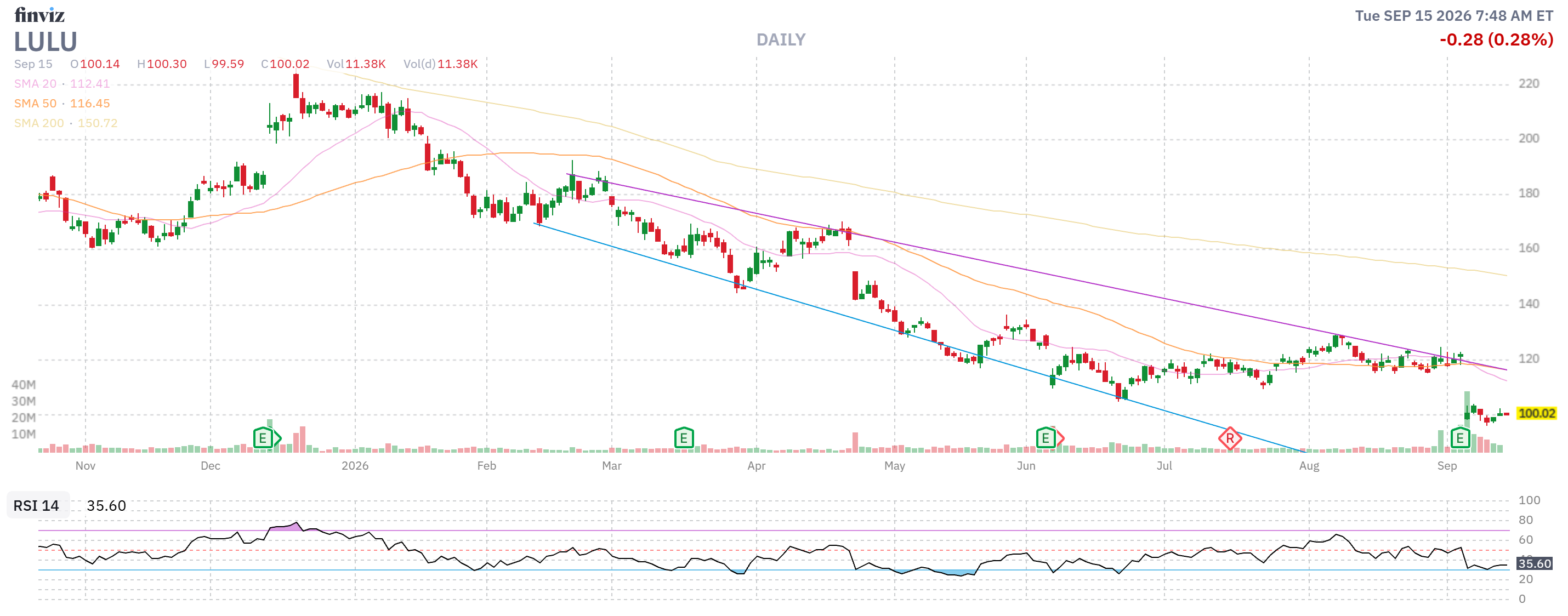The image size is (1568, 616).
Task: Click the Tue SEP 15 2026 timestamp
Action: pyautogui.click(x=1453, y=16)
